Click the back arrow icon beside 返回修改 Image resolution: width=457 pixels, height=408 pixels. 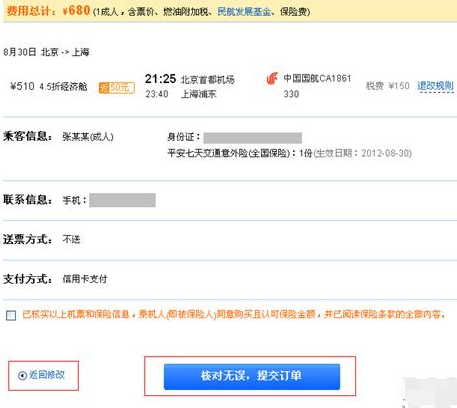22,376
